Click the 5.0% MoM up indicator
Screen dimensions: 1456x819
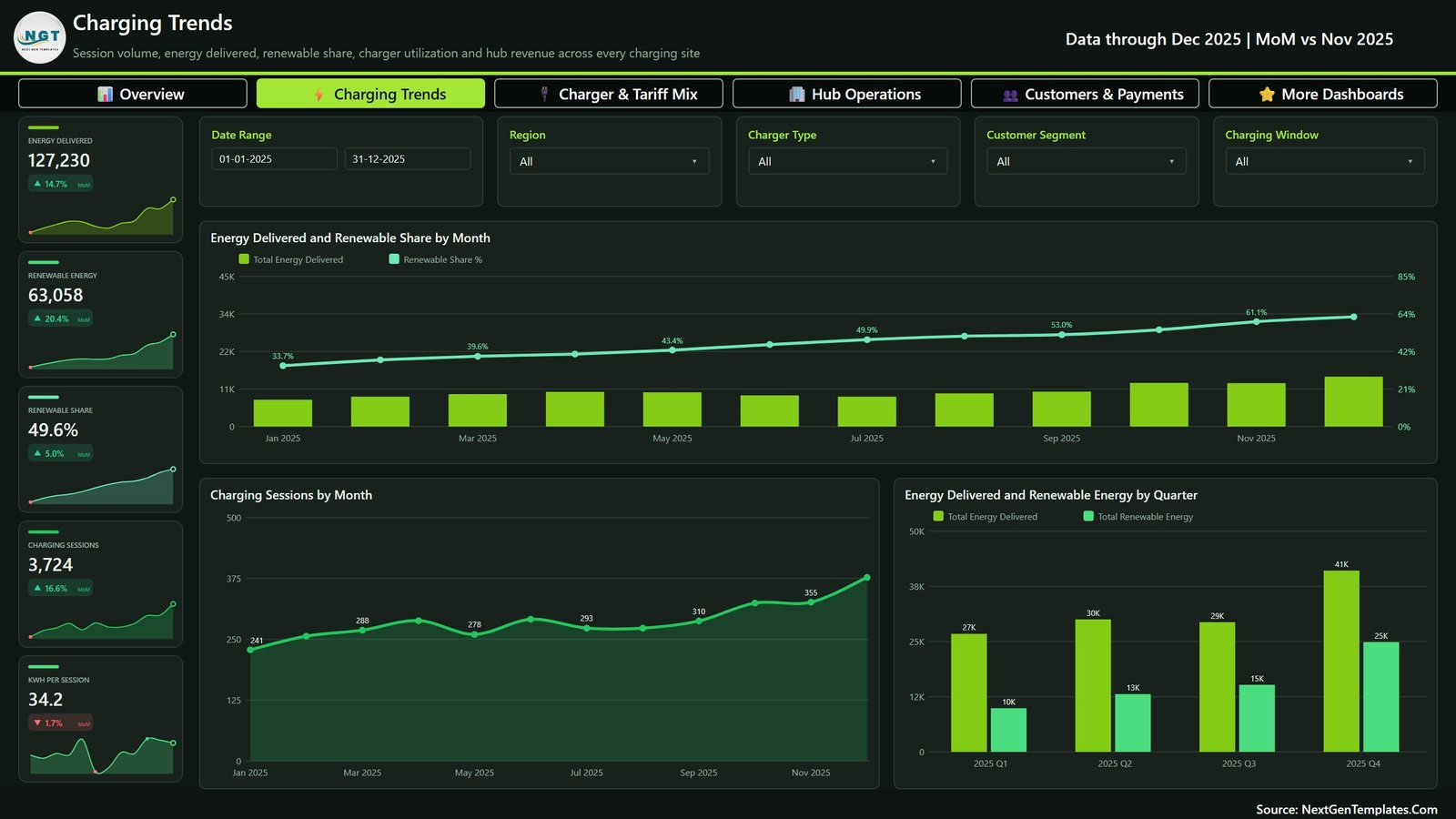point(60,453)
